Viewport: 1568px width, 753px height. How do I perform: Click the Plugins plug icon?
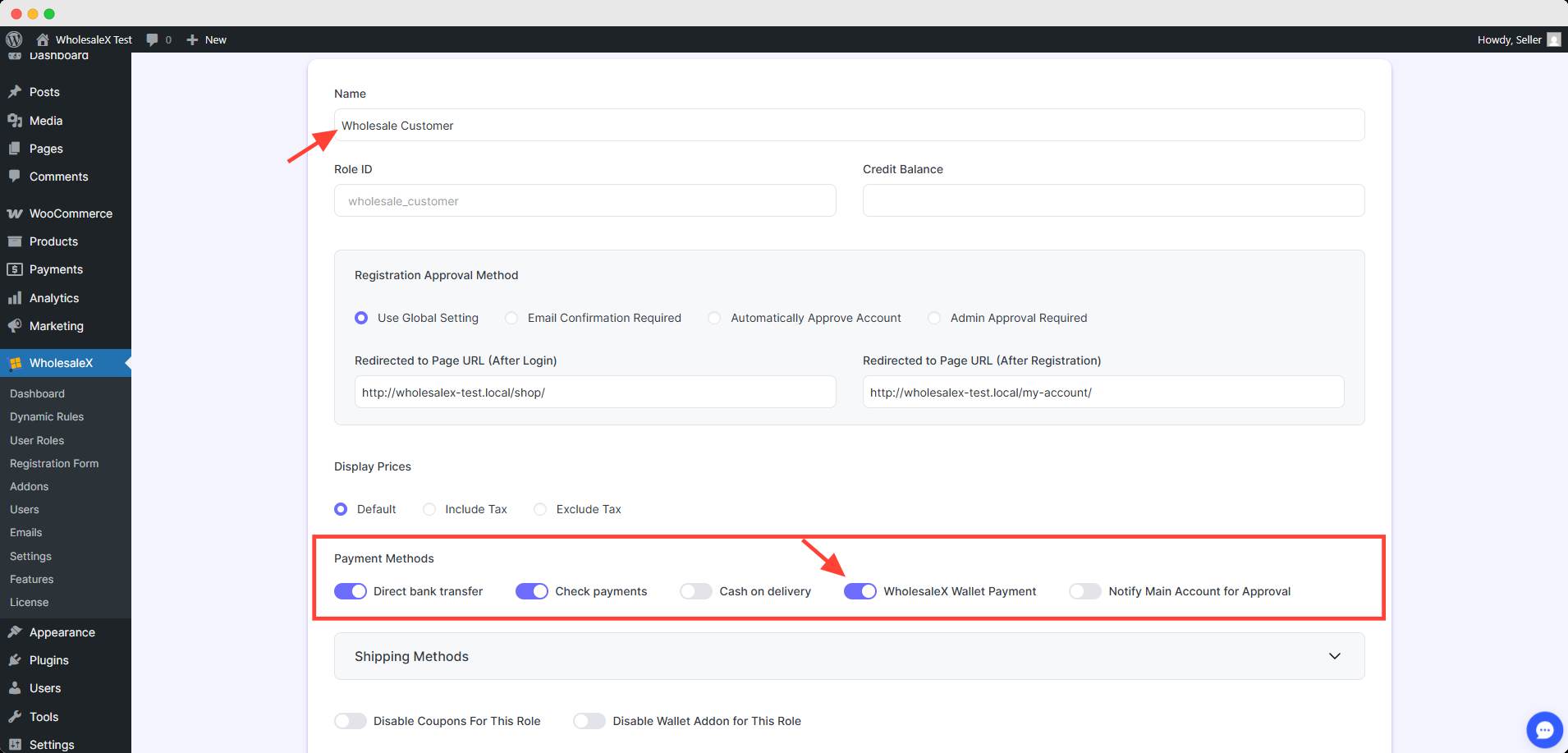[x=15, y=660]
